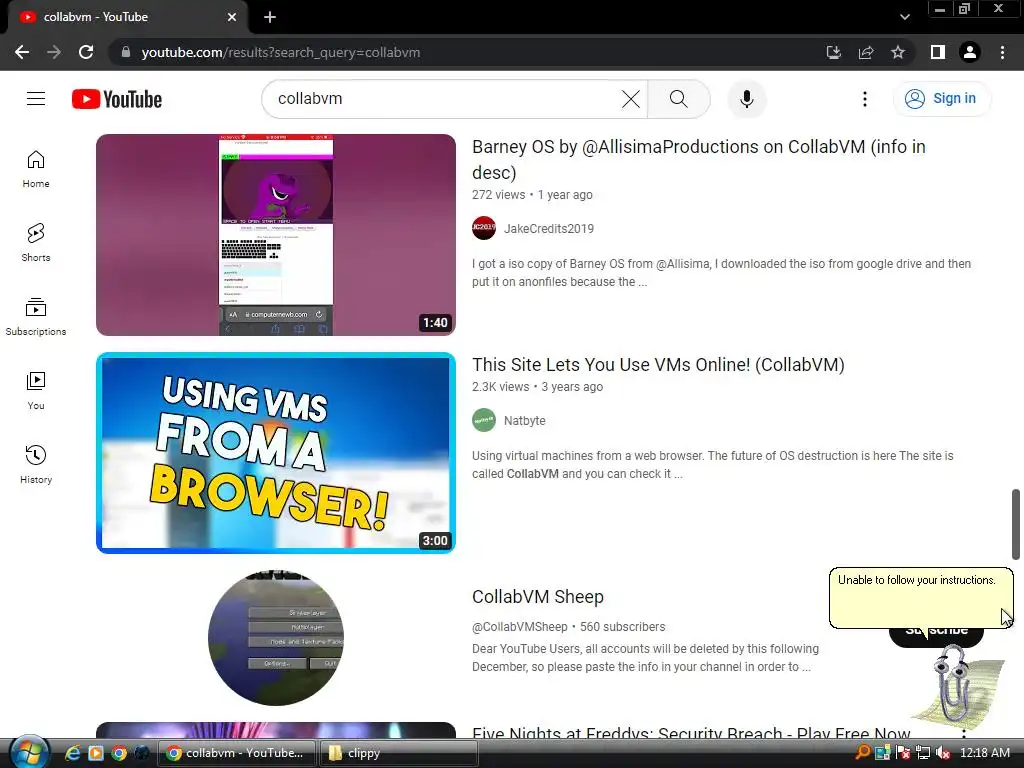
Task: Open the Chrome profile avatar menu
Action: pyautogui.click(x=970, y=52)
